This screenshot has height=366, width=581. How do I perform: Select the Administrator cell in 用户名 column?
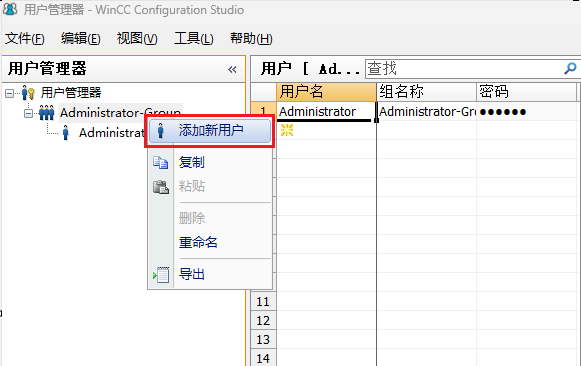pos(326,112)
